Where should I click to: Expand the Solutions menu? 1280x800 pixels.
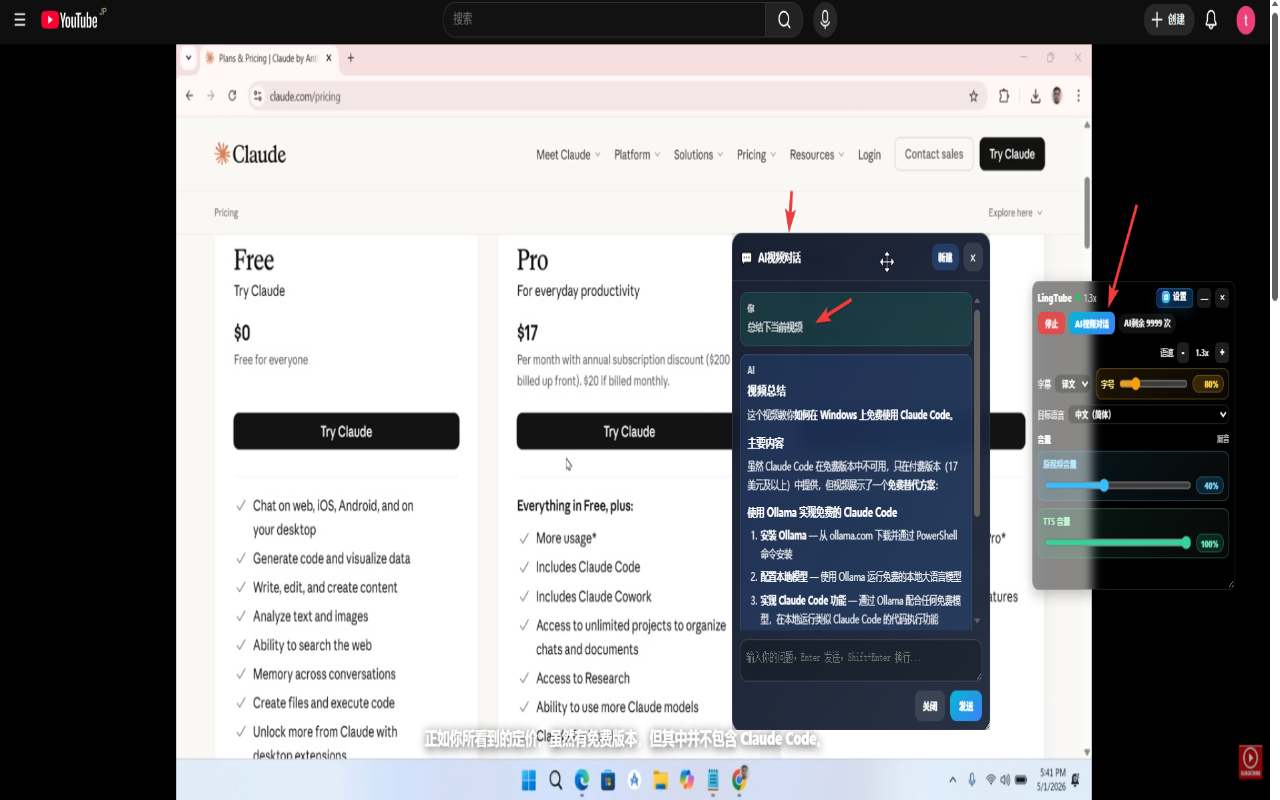[699, 155]
